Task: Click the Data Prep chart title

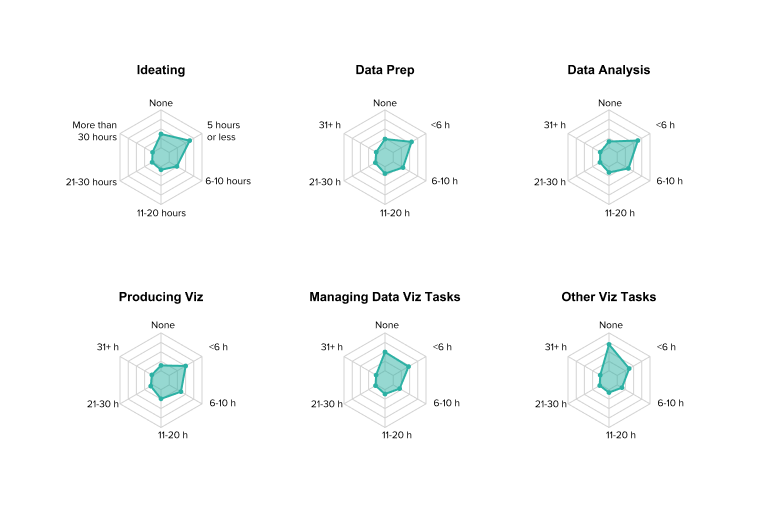Action: point(385,70)
